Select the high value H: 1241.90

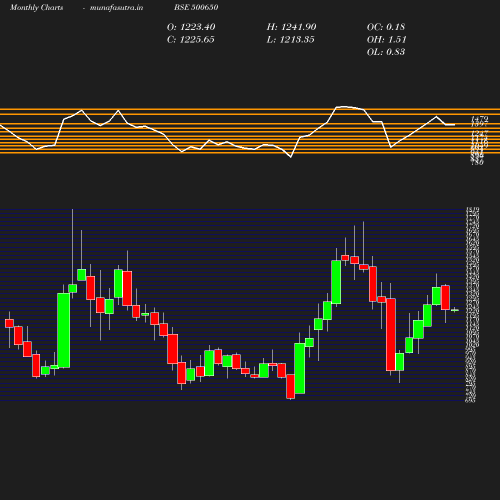point(291,27)
